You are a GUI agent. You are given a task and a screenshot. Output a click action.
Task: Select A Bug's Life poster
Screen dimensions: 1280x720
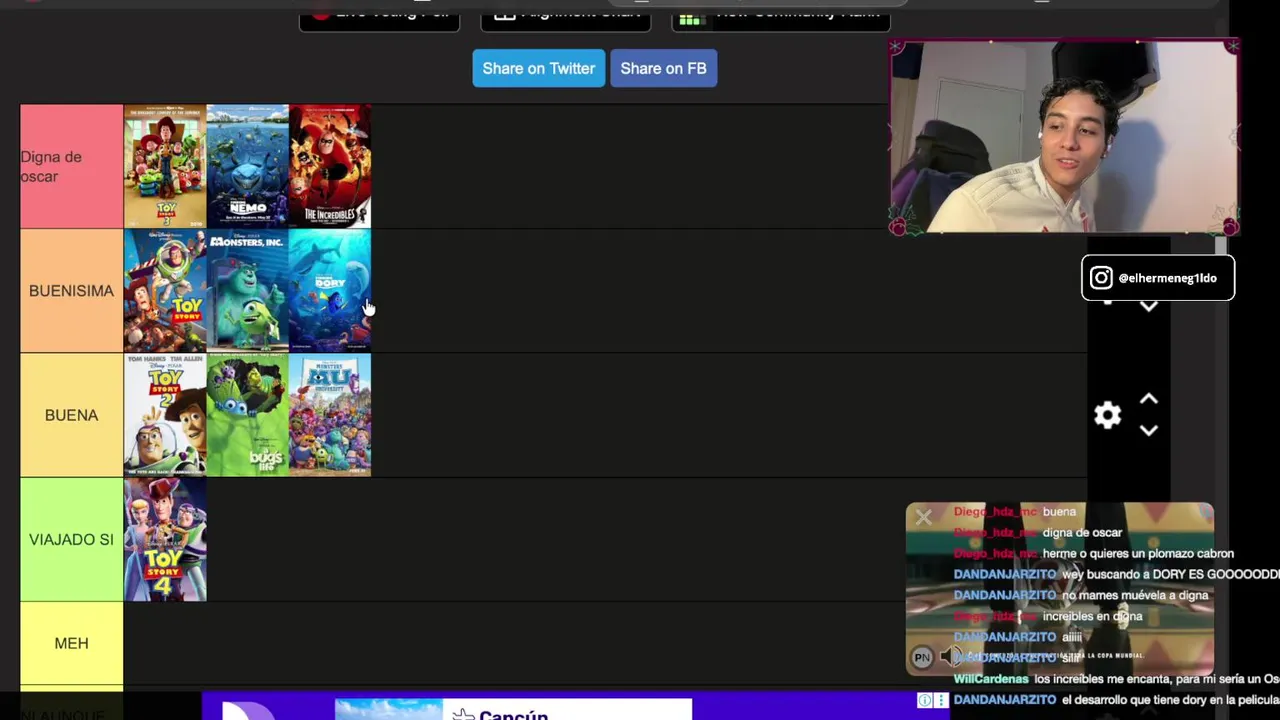point(247,415)
